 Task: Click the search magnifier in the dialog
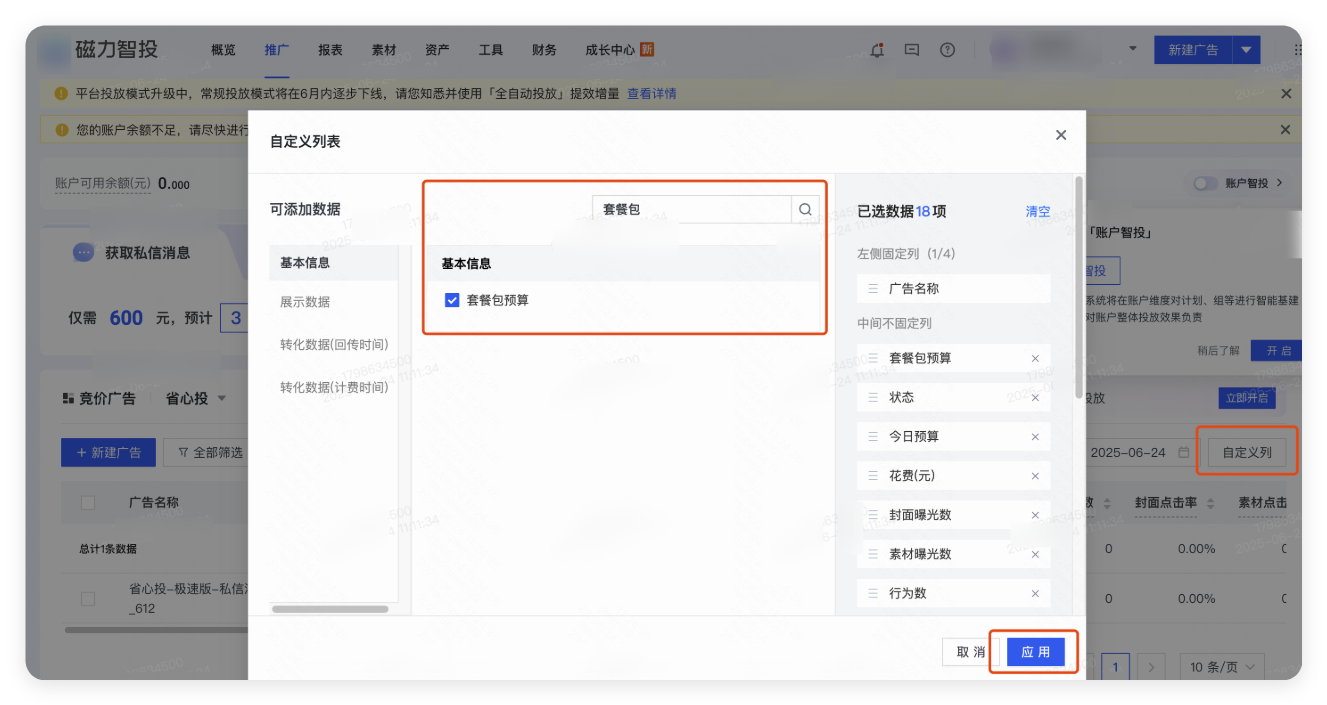(x=804, y=209)
